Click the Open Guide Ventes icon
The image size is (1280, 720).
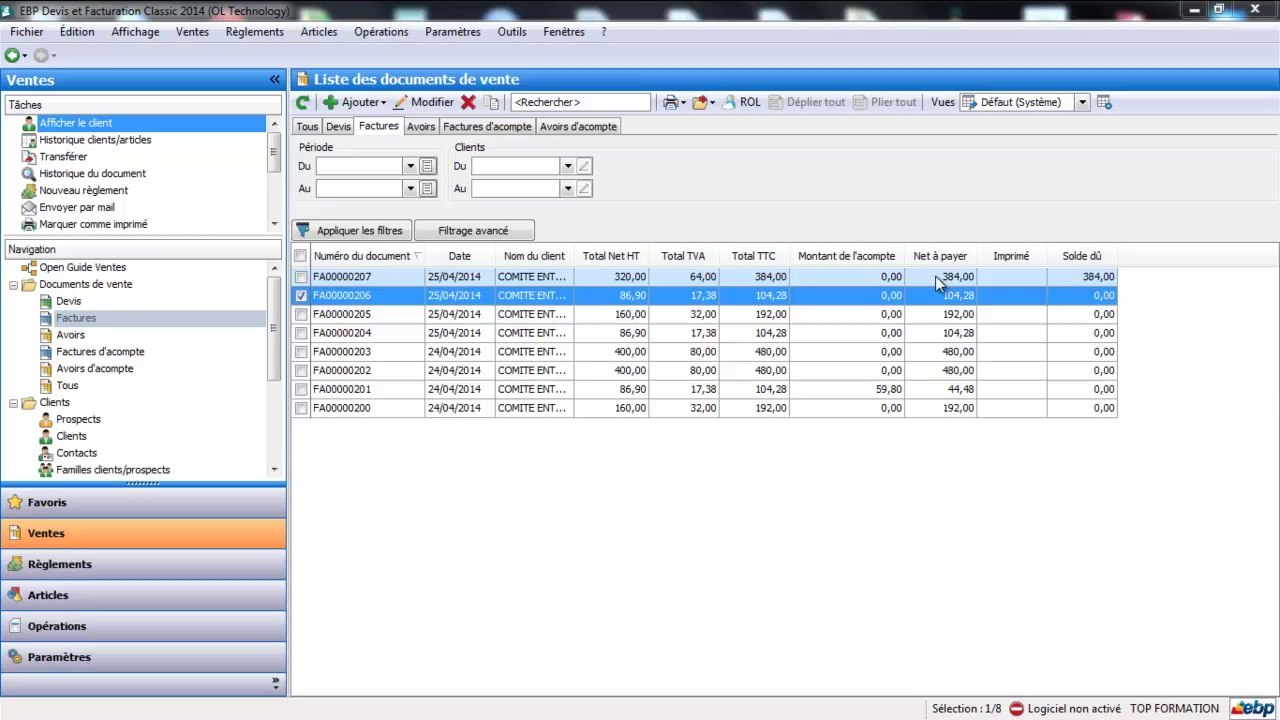click(29, 268)
